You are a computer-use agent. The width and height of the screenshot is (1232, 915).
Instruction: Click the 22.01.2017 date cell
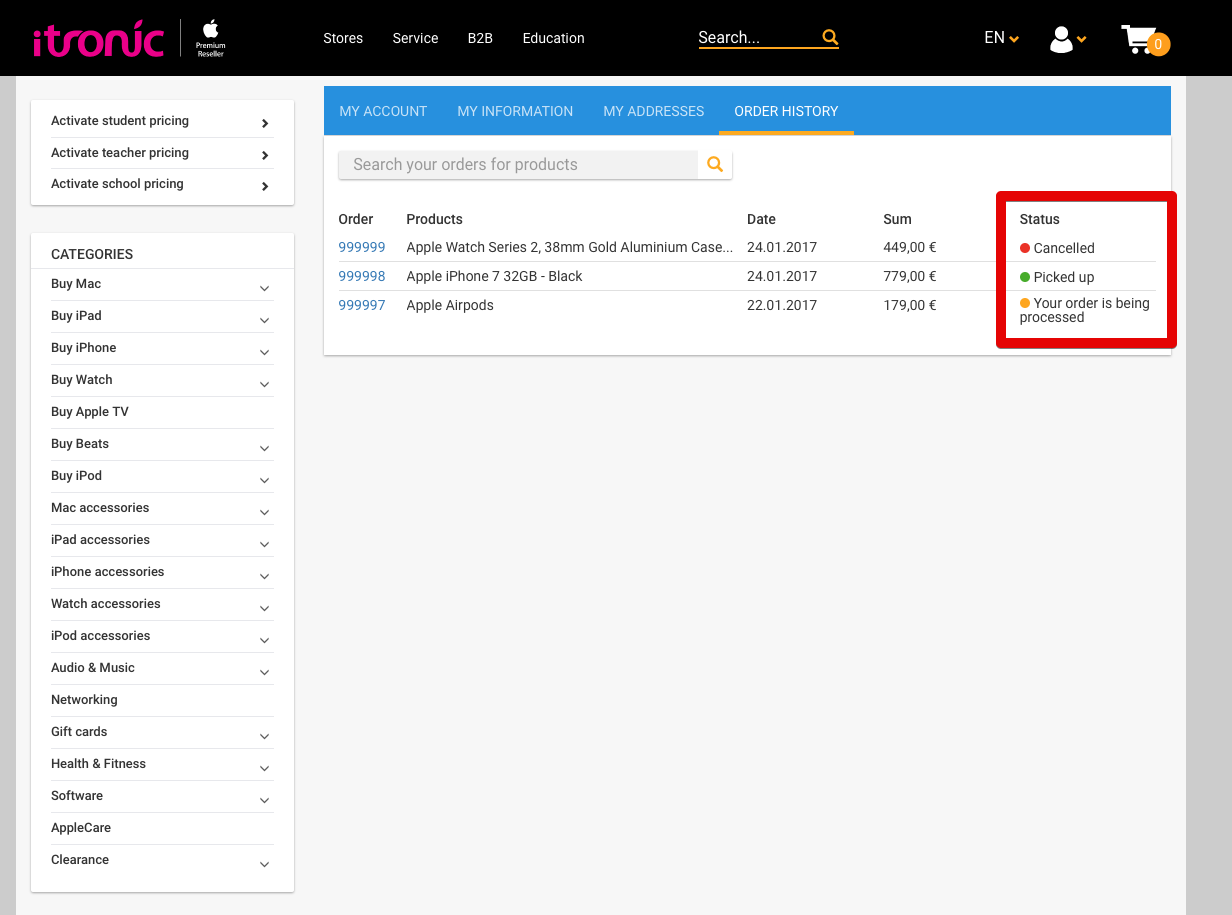click(x=782, y=305)
